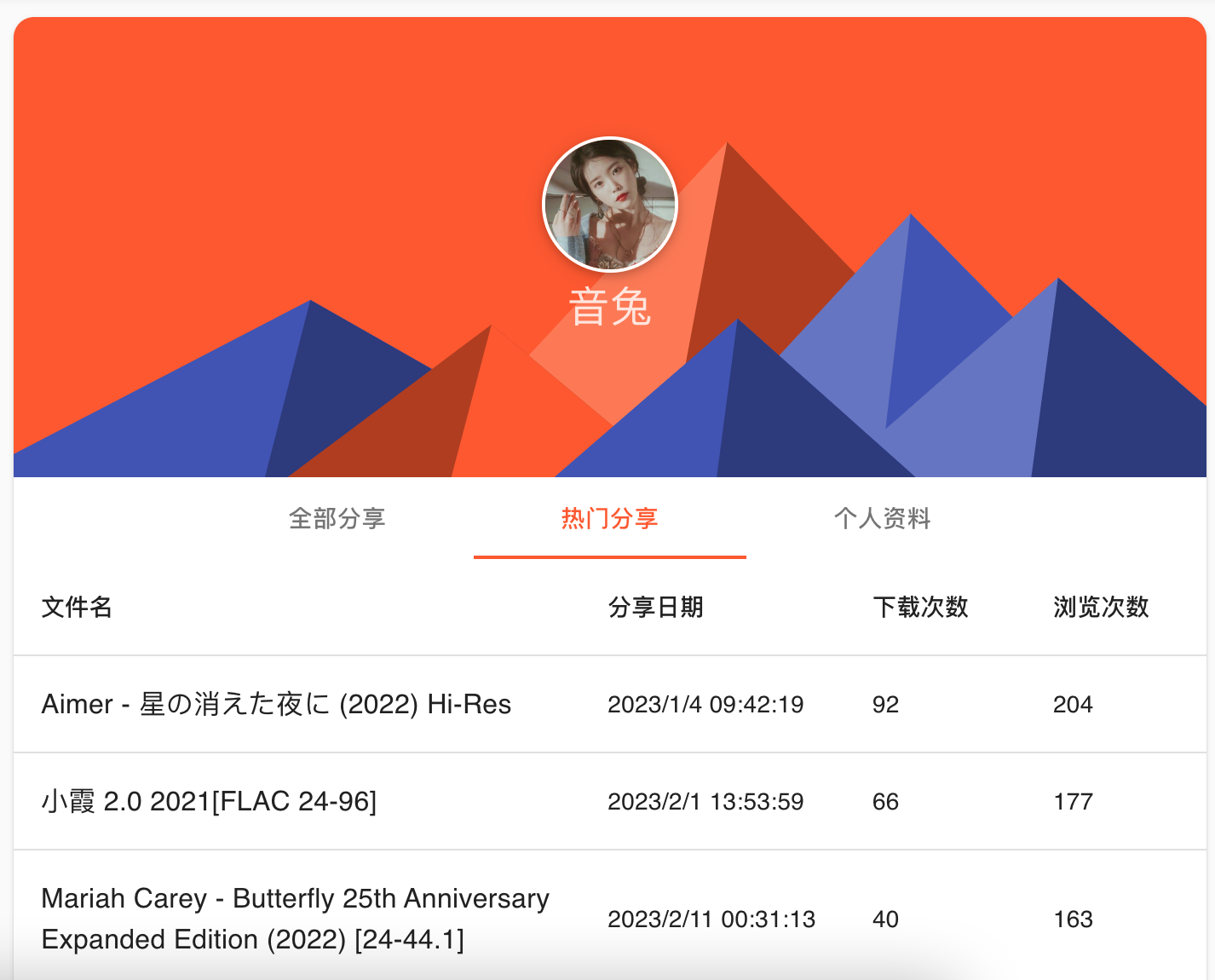Switch to the 全部分享 tab
This screenshot has height=980, width=1215.
tap(337, 518)
